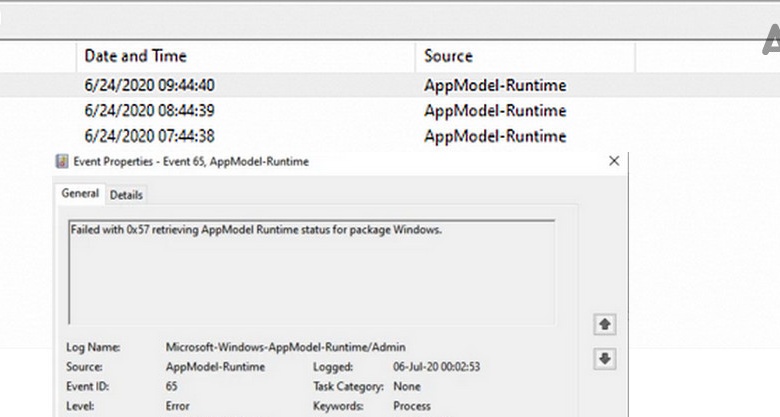Select the 6/24/2020 08:44:39 event row
The image size is (780, 417).
pyautogui.click(x=149, y=110)
